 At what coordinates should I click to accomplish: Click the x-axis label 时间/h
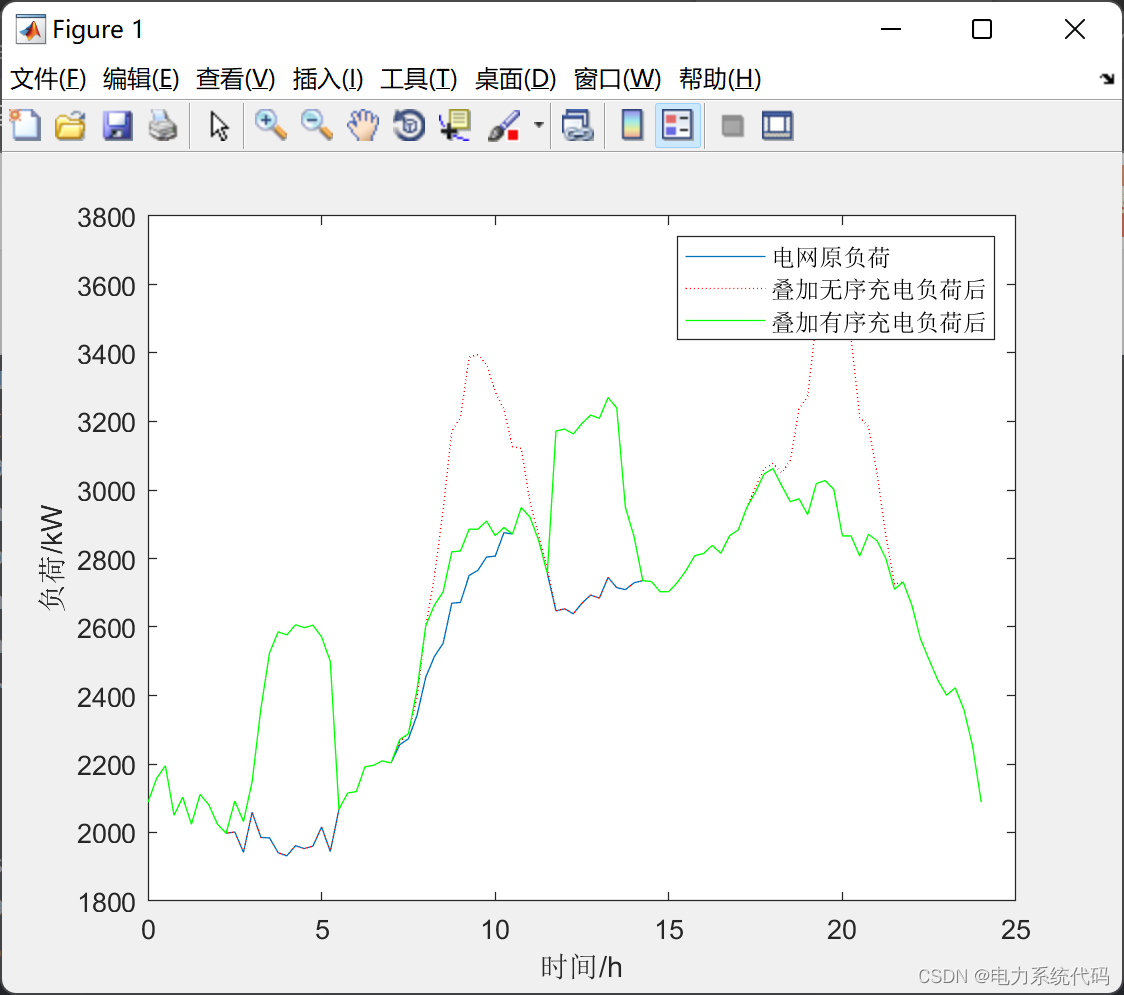click(x=581, y=967)
